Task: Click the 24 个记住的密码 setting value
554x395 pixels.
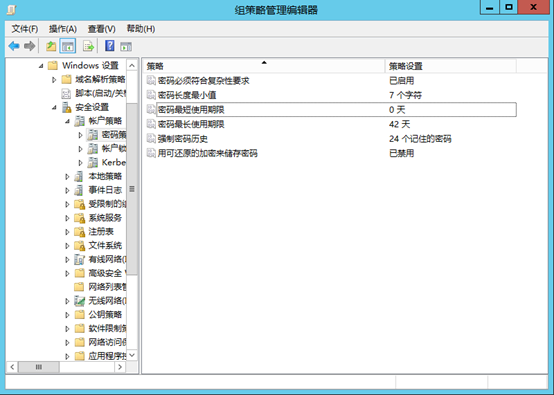Action: 420,139
